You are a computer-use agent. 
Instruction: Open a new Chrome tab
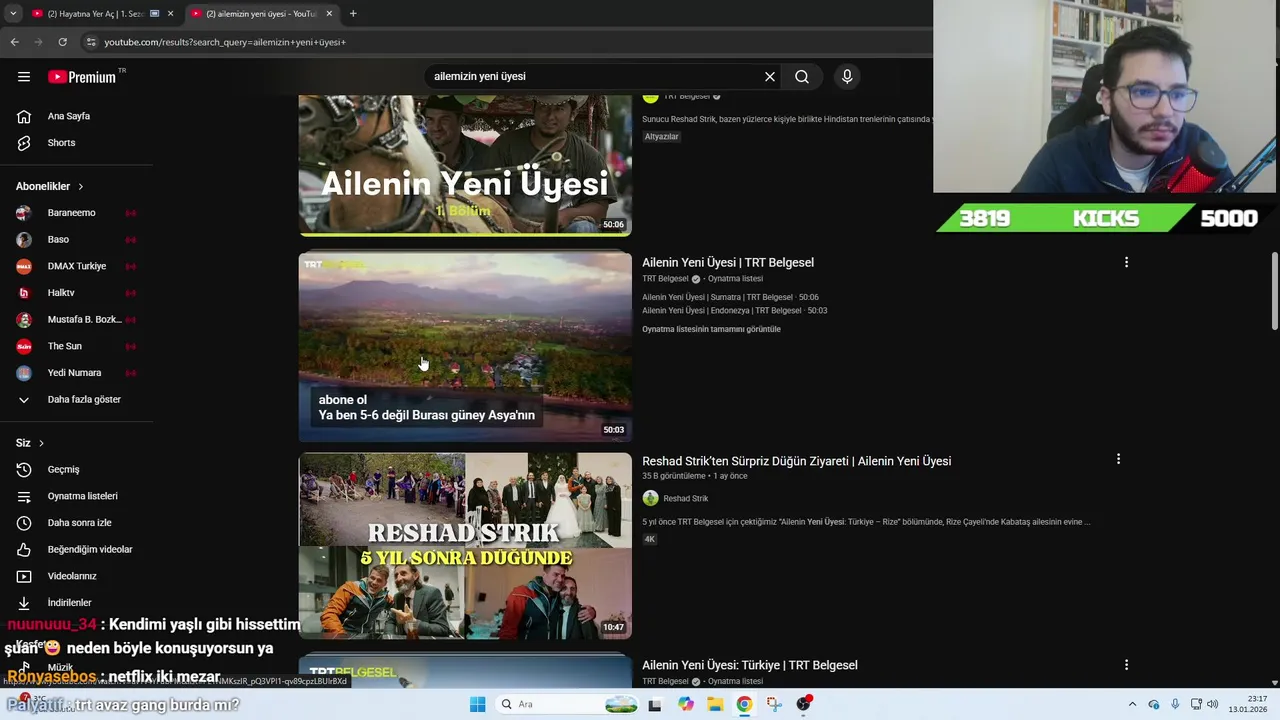tap(353, 14)
